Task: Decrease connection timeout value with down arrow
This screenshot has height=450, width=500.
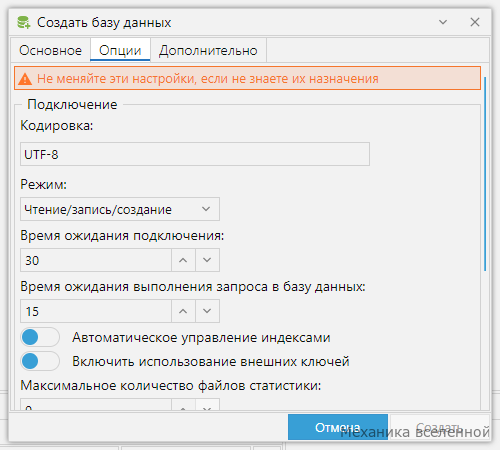Action: 207,260
